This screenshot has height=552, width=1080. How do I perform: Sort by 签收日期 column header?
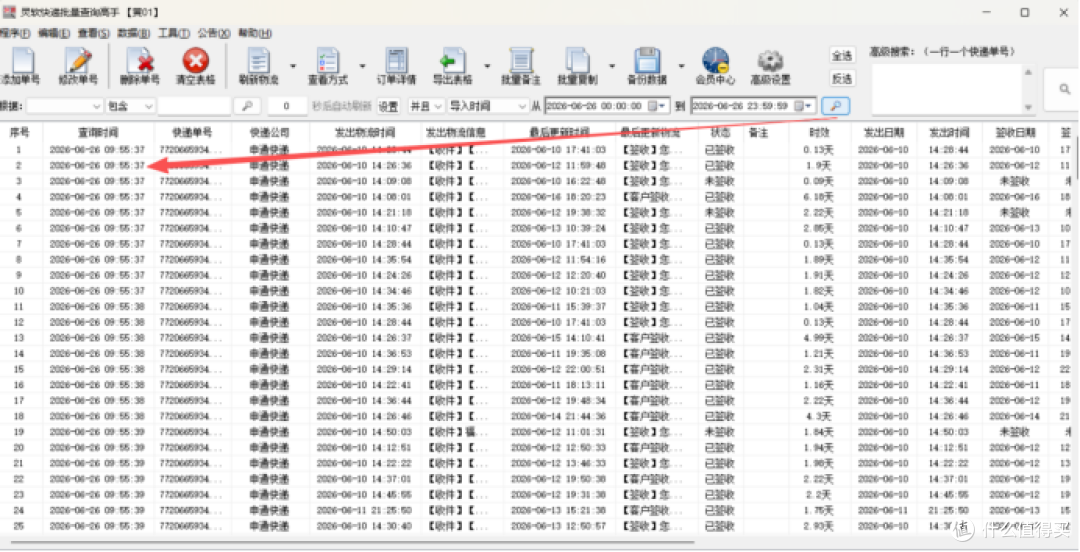click(1015, 132)
